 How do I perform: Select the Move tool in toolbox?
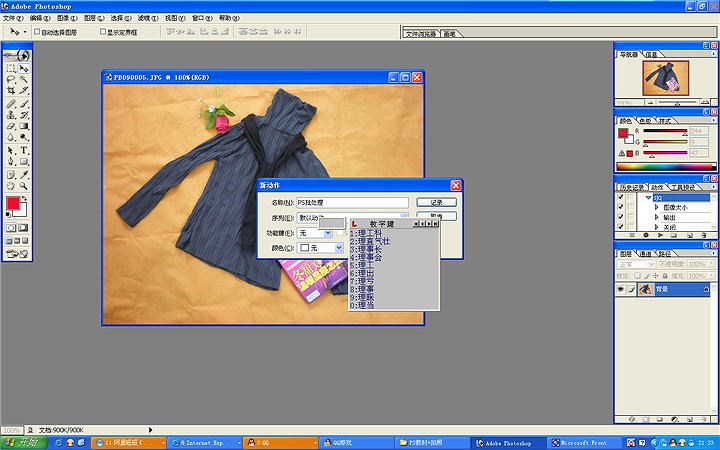click(23, 67)
